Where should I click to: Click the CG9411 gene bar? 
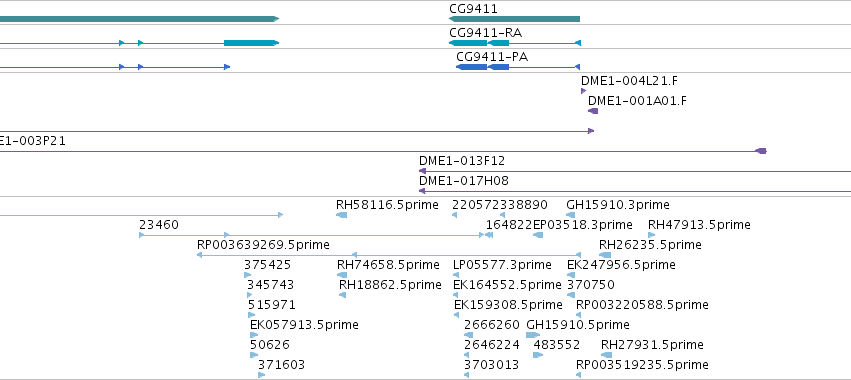pyautogui.click(x=514, y=19)
